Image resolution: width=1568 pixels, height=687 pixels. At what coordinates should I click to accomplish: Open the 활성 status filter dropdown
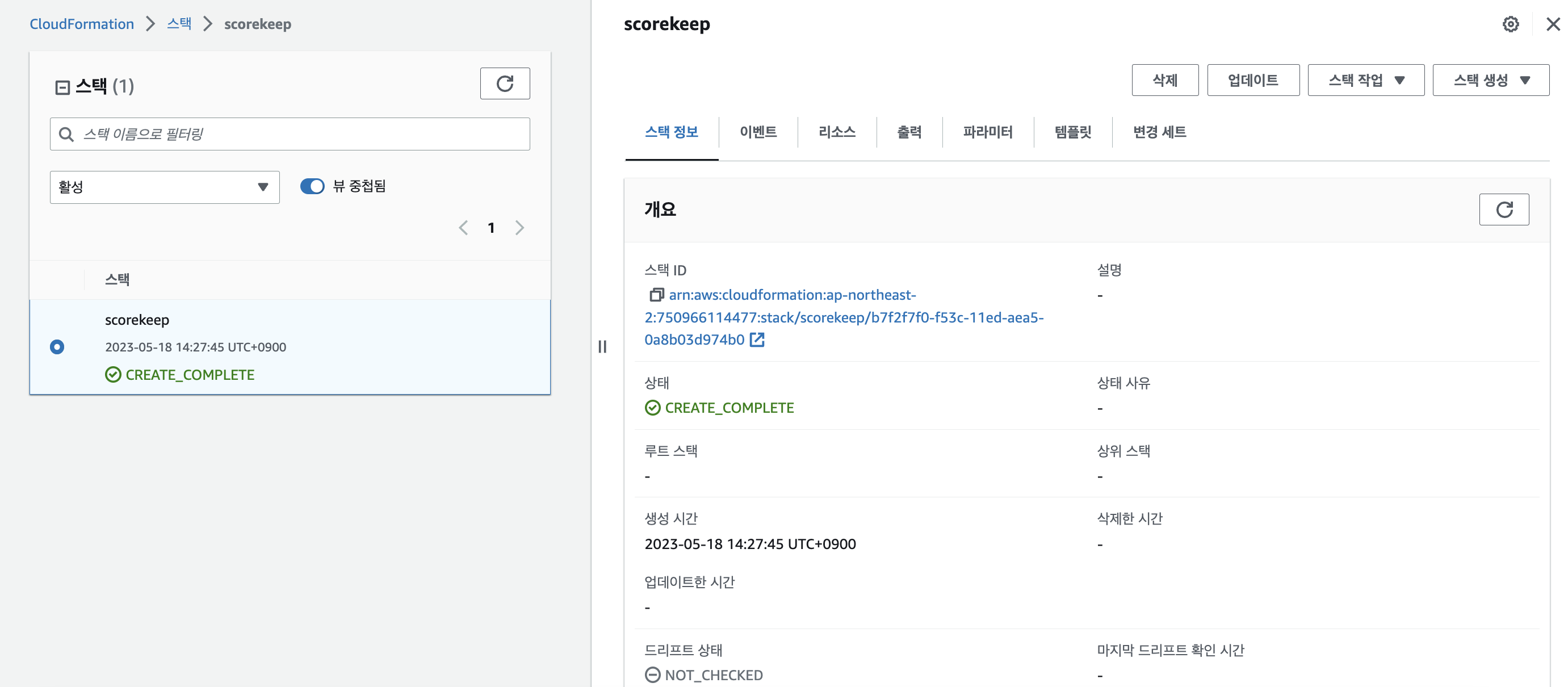click(164, 187)
